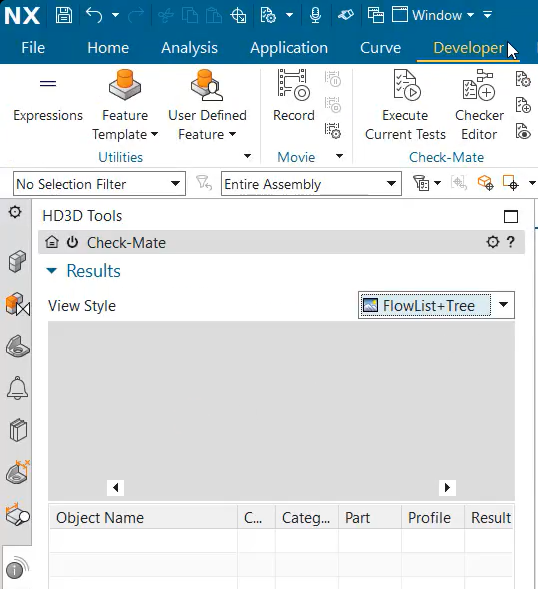Open the resource bar info broadcast icon

pos(17,568)
